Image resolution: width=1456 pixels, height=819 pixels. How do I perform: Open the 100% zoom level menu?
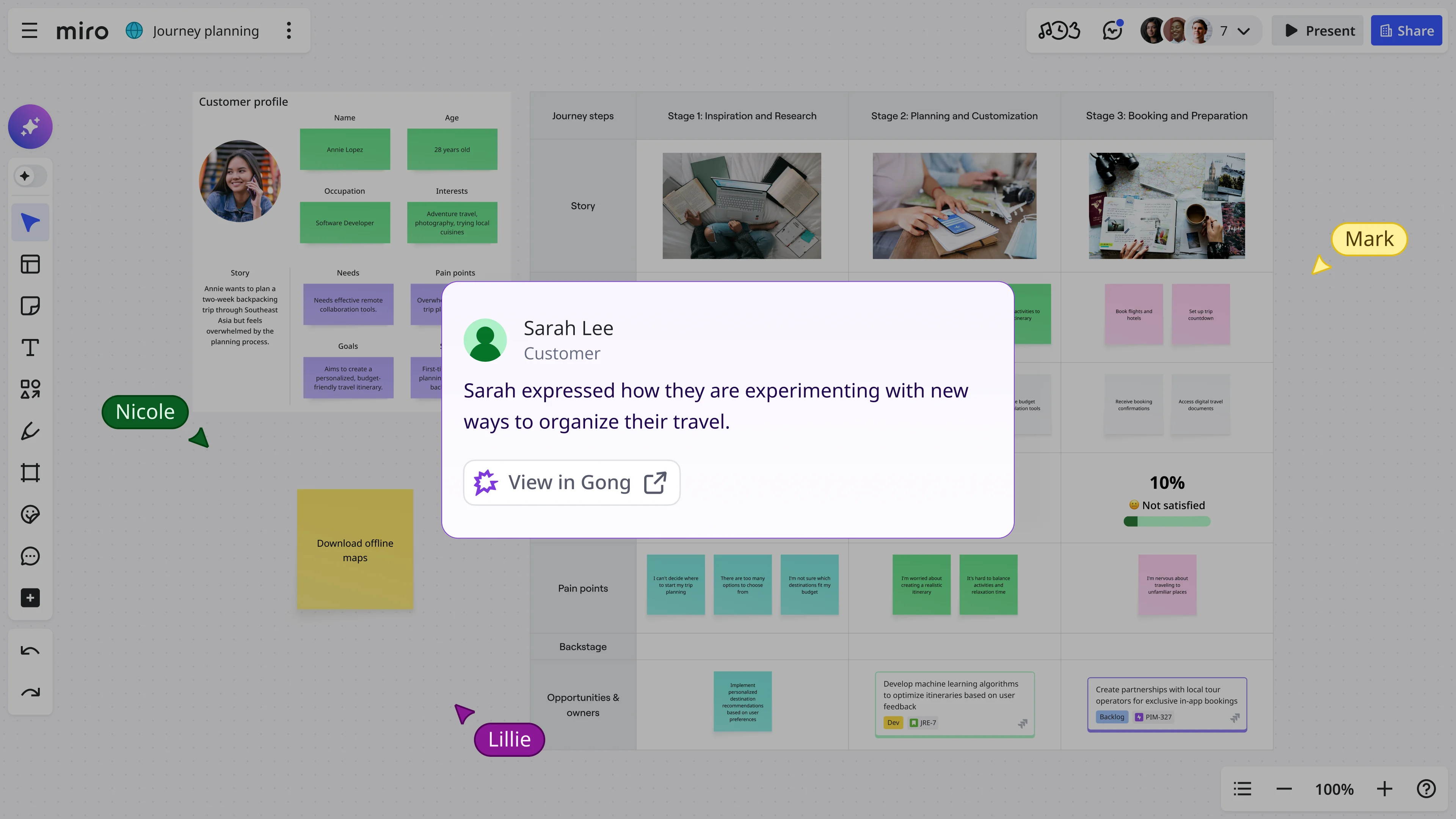[1334, 789]
